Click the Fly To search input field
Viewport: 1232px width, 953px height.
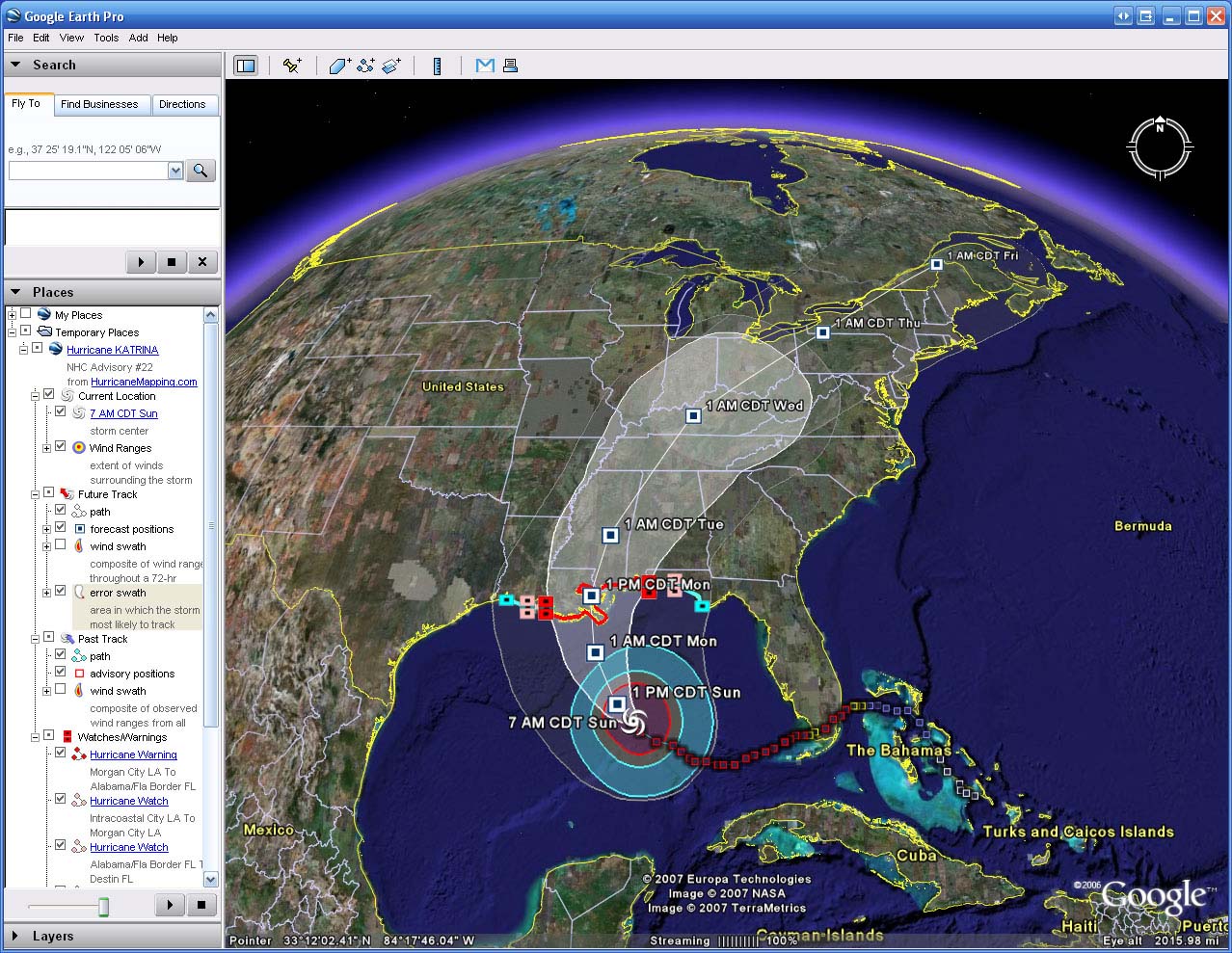point(89,171)
